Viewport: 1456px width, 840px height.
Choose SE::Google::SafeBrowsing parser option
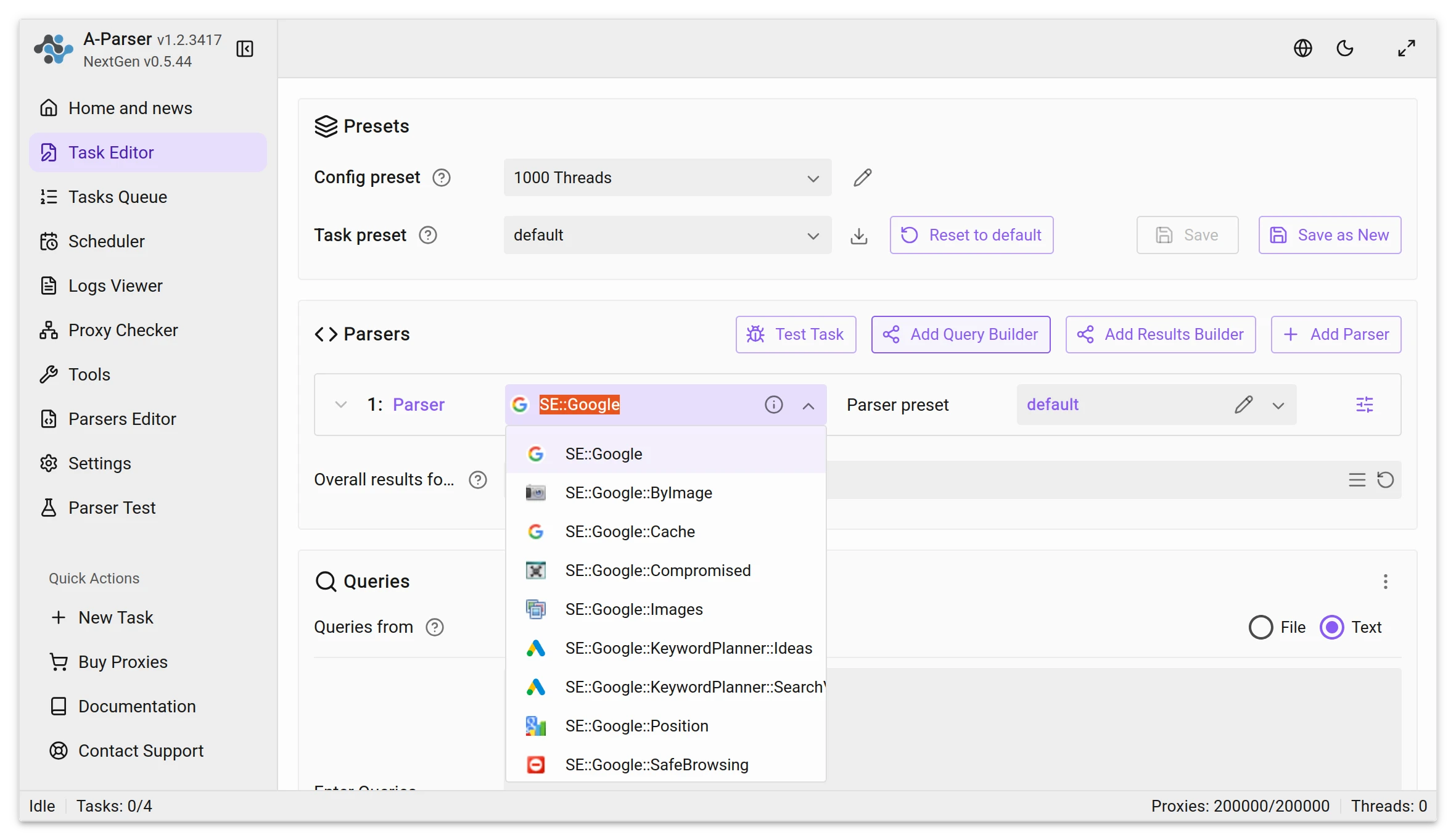[x=665, y=765]
